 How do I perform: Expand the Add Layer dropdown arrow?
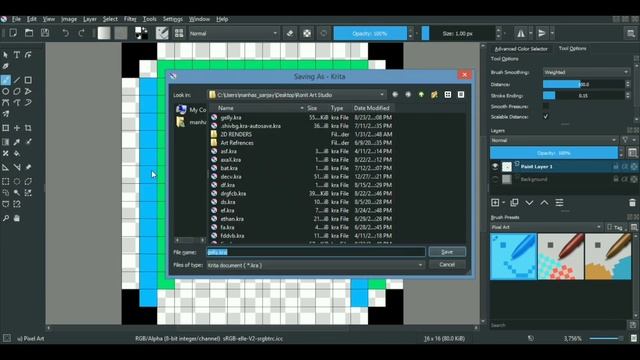tap(504, 202)
